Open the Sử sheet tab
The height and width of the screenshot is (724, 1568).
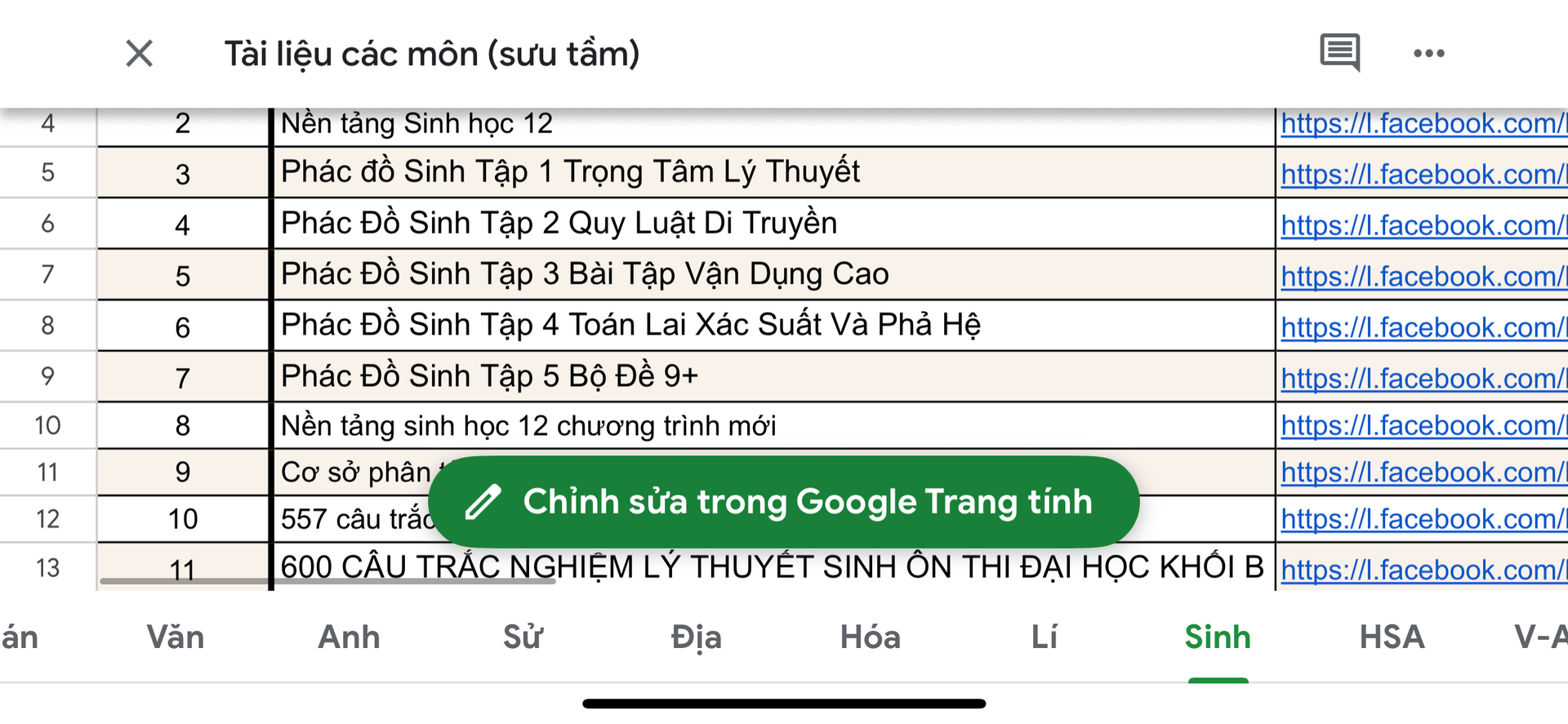click(523, 637)
